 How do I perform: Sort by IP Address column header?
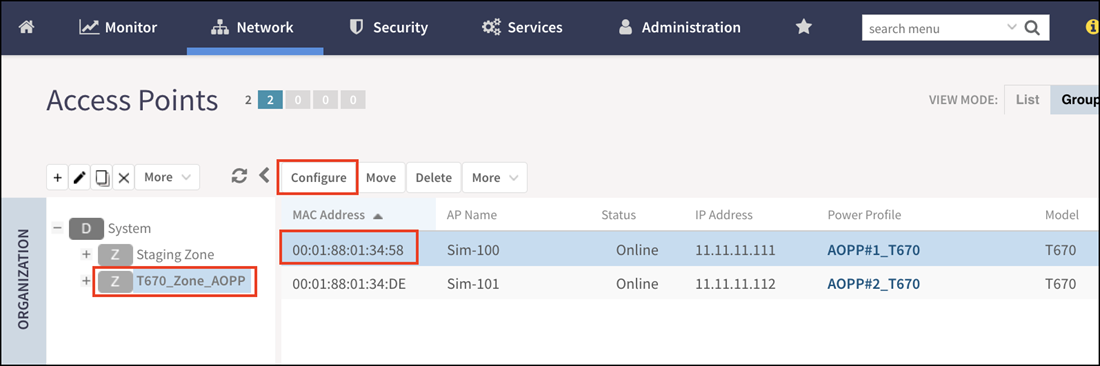click(x=724, y=215)
